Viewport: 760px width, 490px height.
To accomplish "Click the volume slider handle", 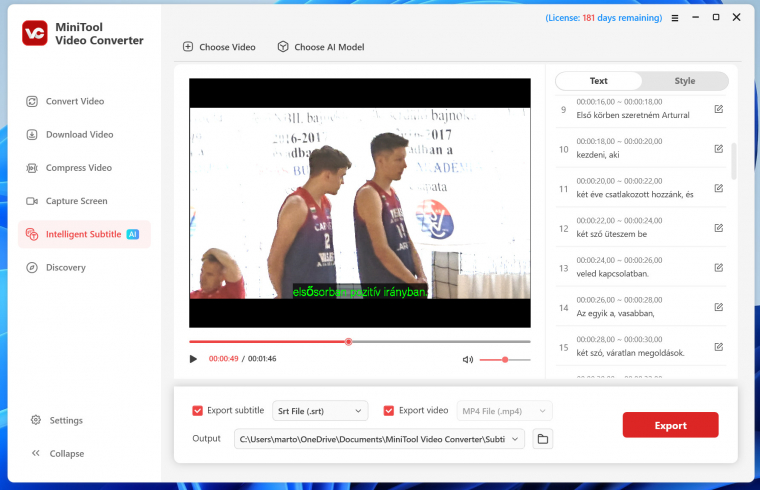I will [x=505, y=359].
